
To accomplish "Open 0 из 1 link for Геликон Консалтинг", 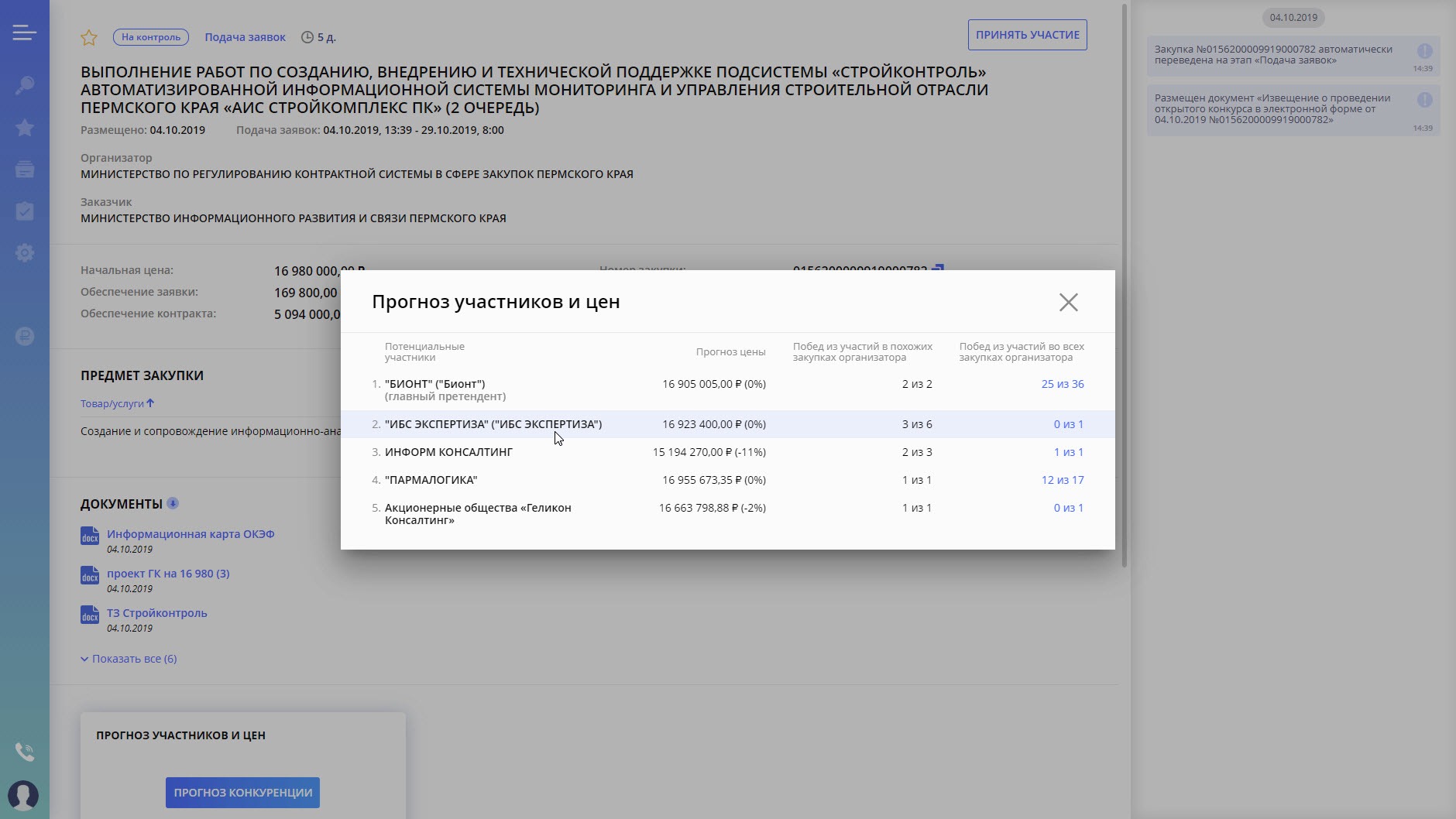I will pyautogui.click(x=1069, y=508).
